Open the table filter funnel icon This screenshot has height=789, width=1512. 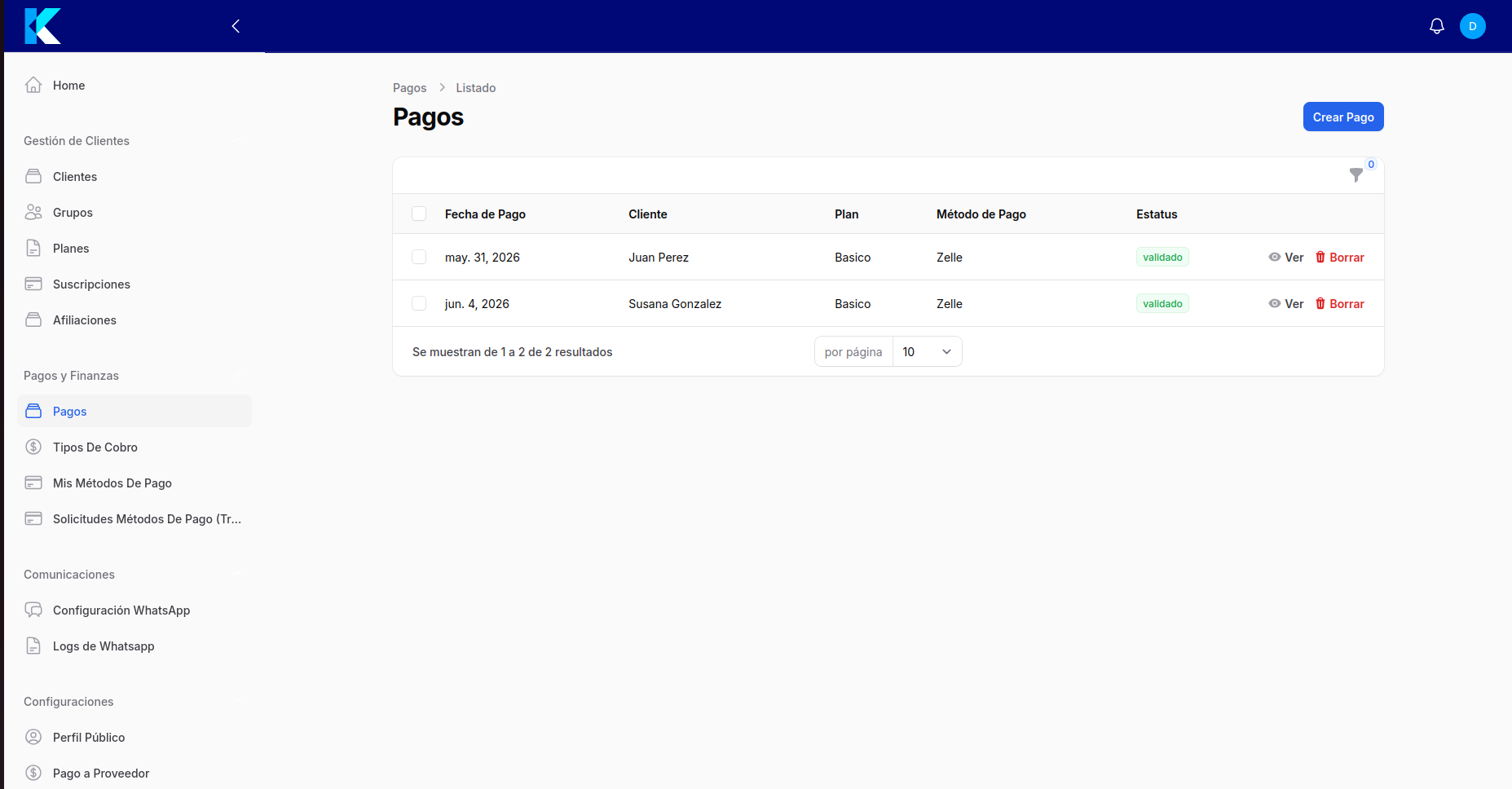coord(1356,175)
